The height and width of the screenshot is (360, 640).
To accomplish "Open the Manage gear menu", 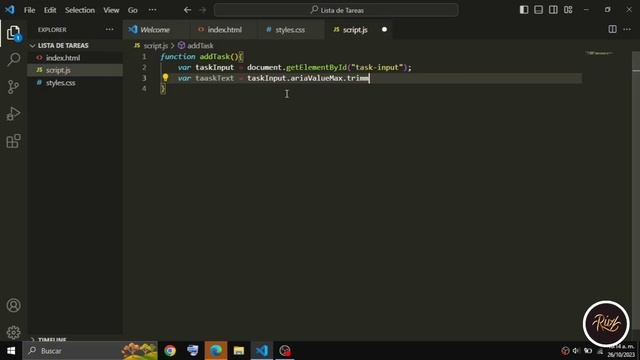I will point(13,332).
